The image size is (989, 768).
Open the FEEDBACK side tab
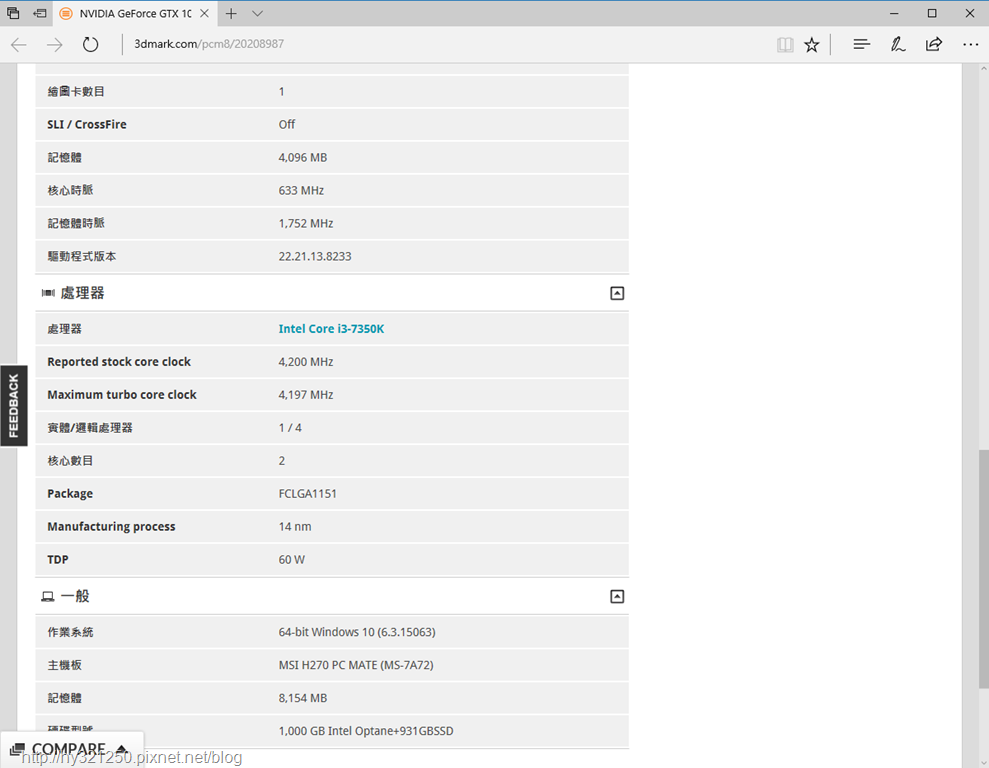point(14,405)
